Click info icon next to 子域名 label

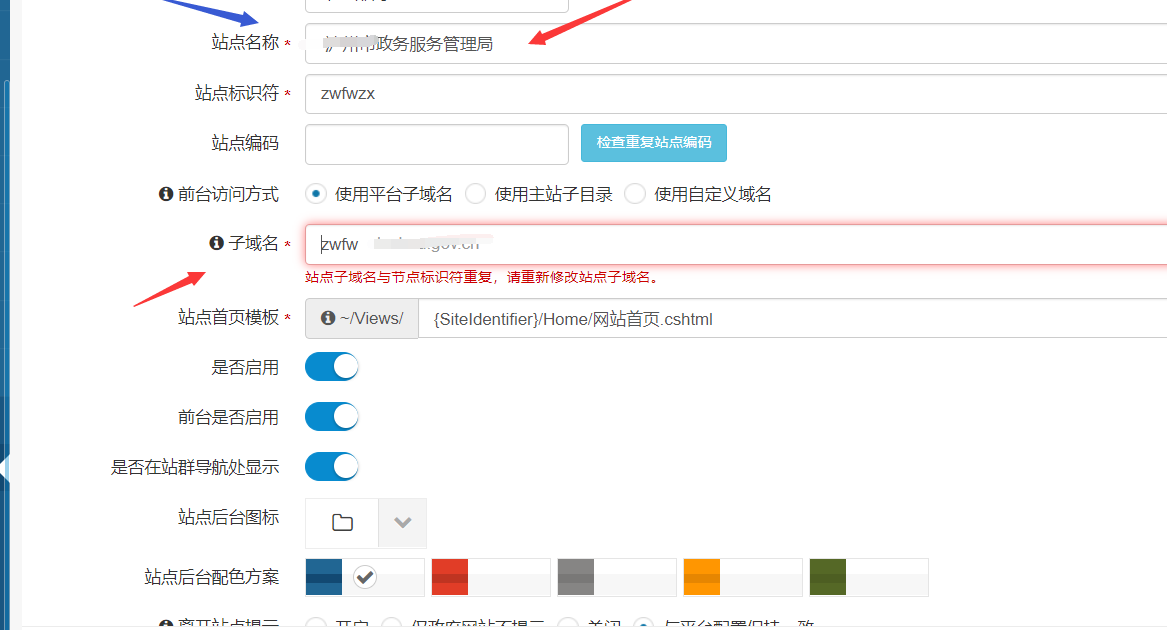click(x=216, y=243)
